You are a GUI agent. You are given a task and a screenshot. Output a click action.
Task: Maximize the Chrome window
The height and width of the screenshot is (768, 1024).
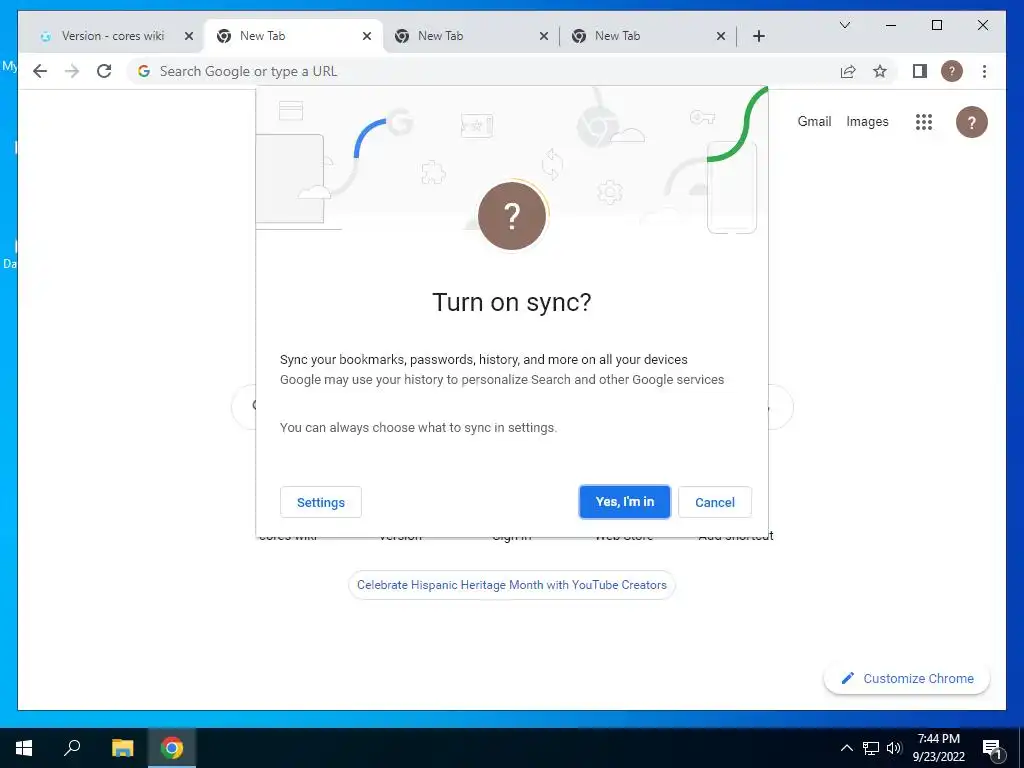[936, 25]
